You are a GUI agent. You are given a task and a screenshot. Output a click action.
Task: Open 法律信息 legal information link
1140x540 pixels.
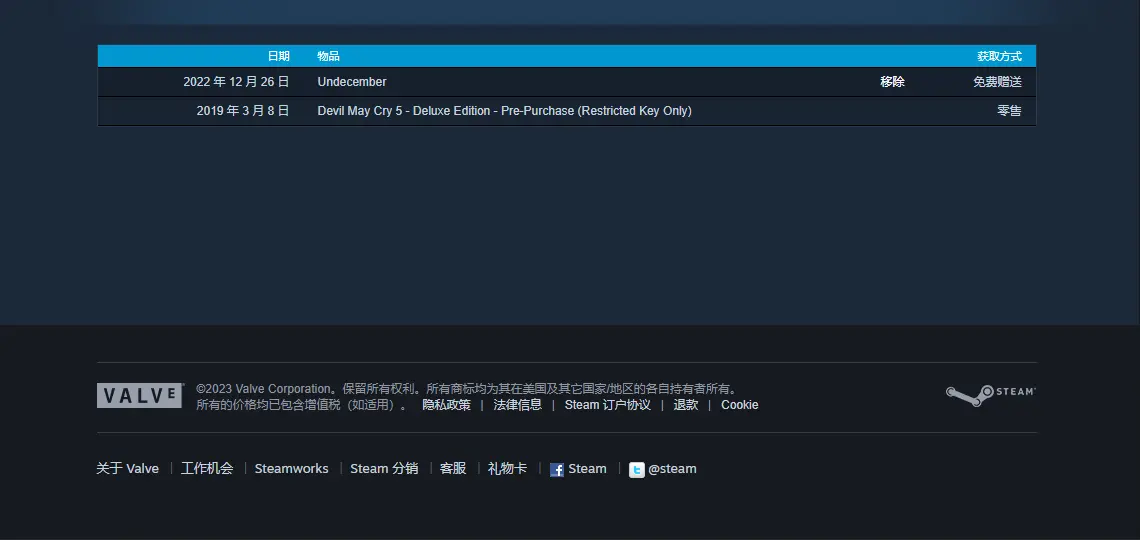(x=518, y=405)
